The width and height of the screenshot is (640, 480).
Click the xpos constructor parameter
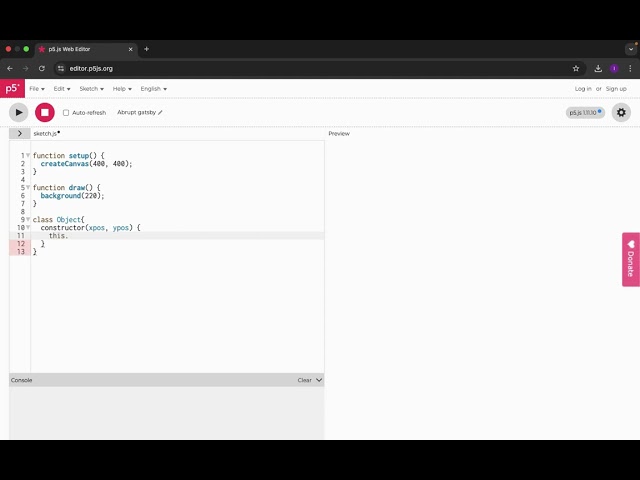97,227
